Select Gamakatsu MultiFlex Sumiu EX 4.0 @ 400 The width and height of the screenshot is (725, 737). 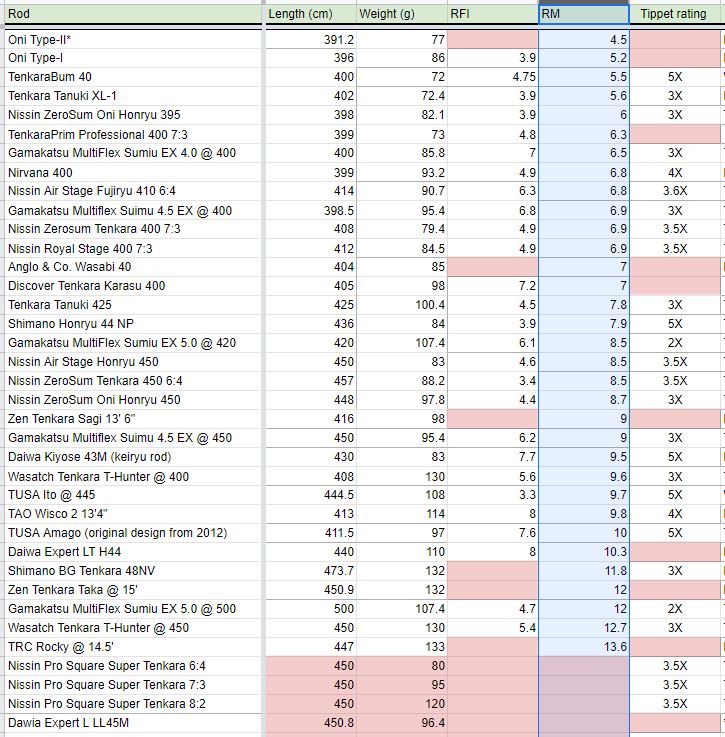(133, 153)
